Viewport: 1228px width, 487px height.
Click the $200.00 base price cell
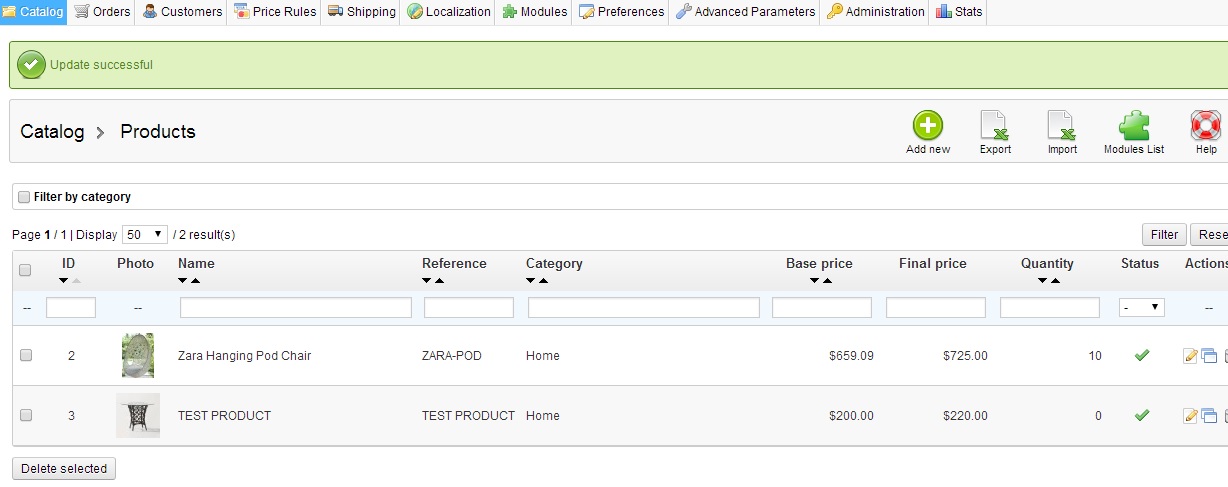pos(851,416)
